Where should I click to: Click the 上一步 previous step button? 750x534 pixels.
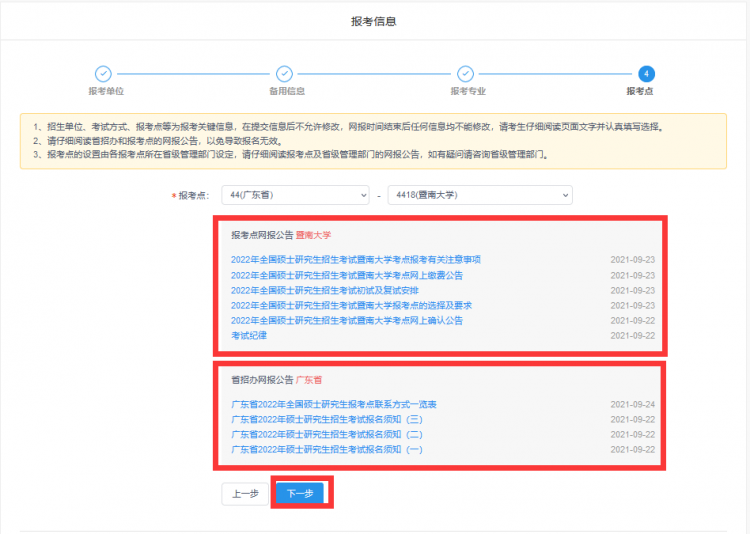coord(245,493)
